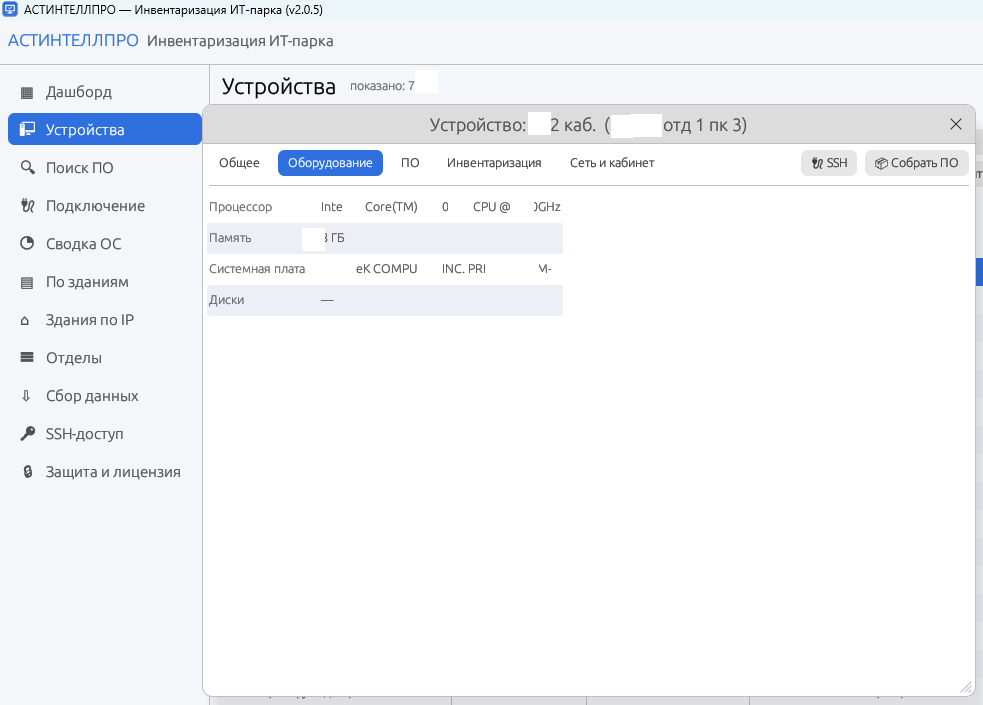Open the По зданиям section

coord(105,281)
